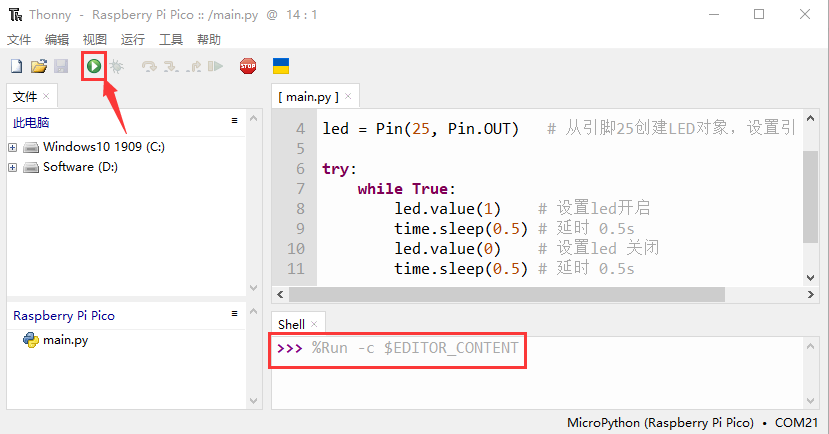The width and height of the screenshot is (829, 434).
Task: Close the main.py editor tab
Action: point(348,96)
